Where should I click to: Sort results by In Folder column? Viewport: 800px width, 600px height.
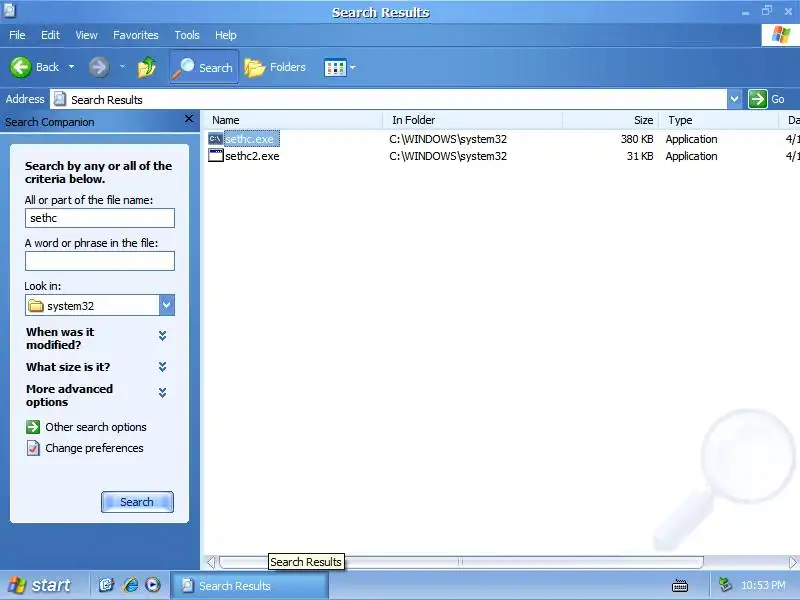(x=472, y=120)
